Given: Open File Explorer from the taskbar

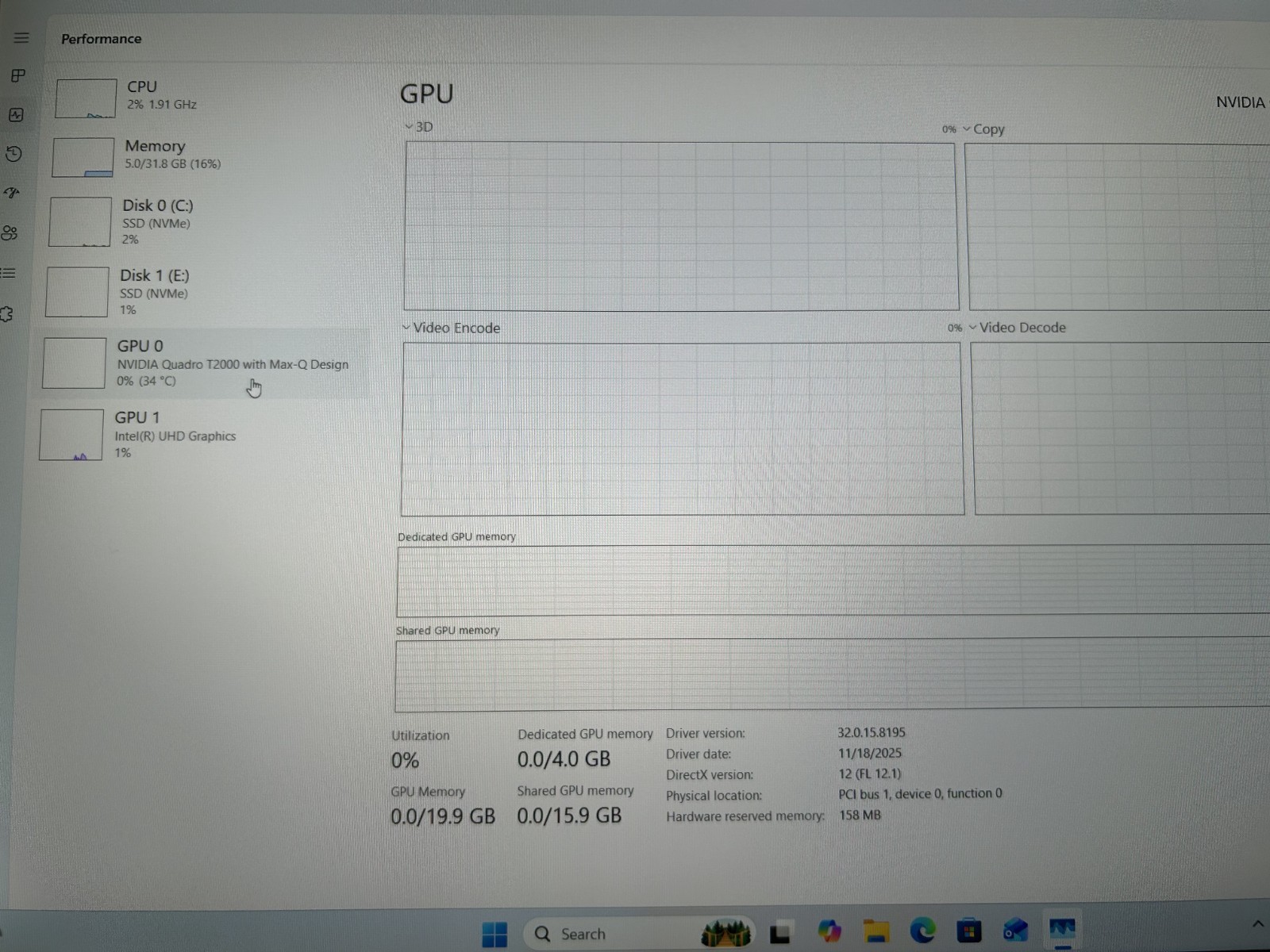Looking at the screenshot, I should point(876,930).
